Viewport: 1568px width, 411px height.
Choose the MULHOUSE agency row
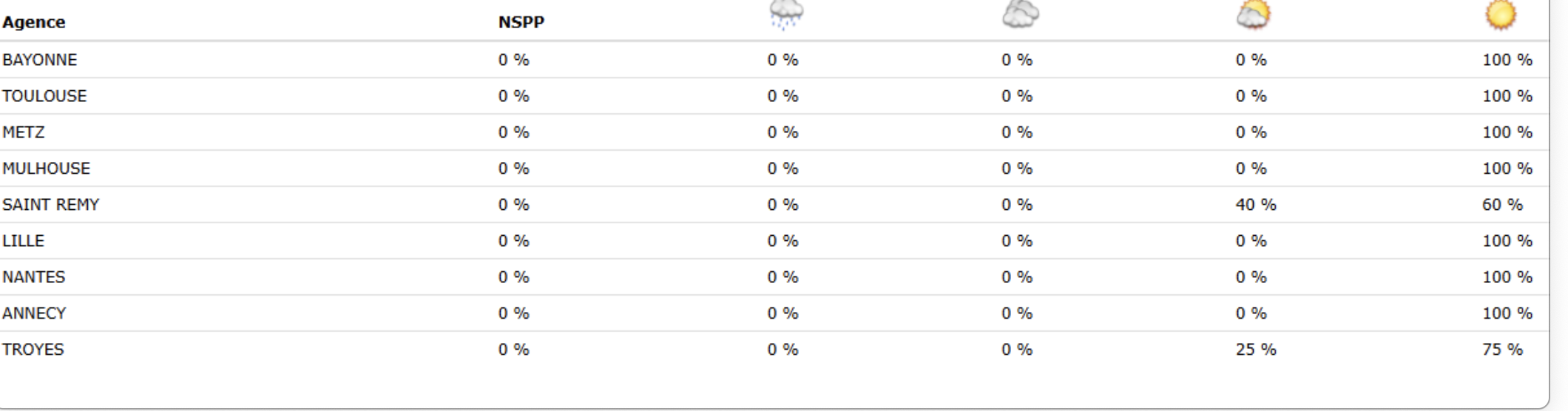pos(46,169)
